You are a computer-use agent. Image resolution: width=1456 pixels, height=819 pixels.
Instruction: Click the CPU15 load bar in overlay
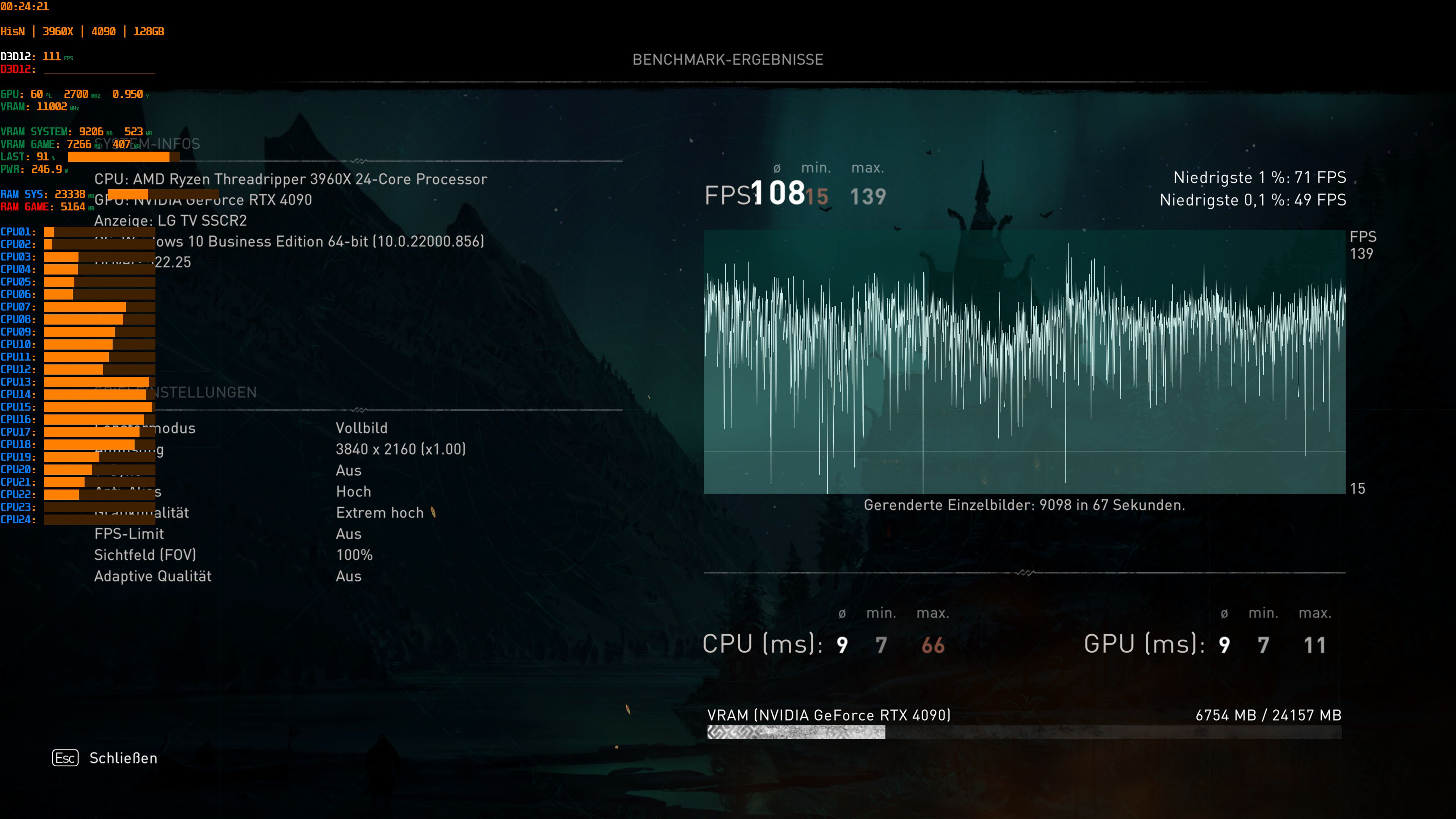(x=99, y=407)
